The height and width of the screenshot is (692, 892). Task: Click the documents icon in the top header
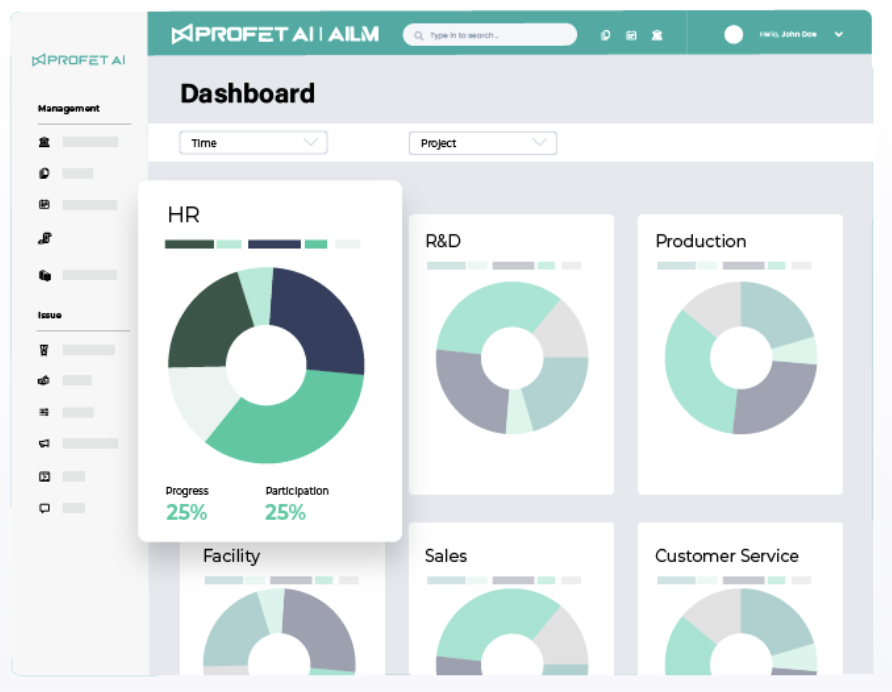tap(605, 35)
